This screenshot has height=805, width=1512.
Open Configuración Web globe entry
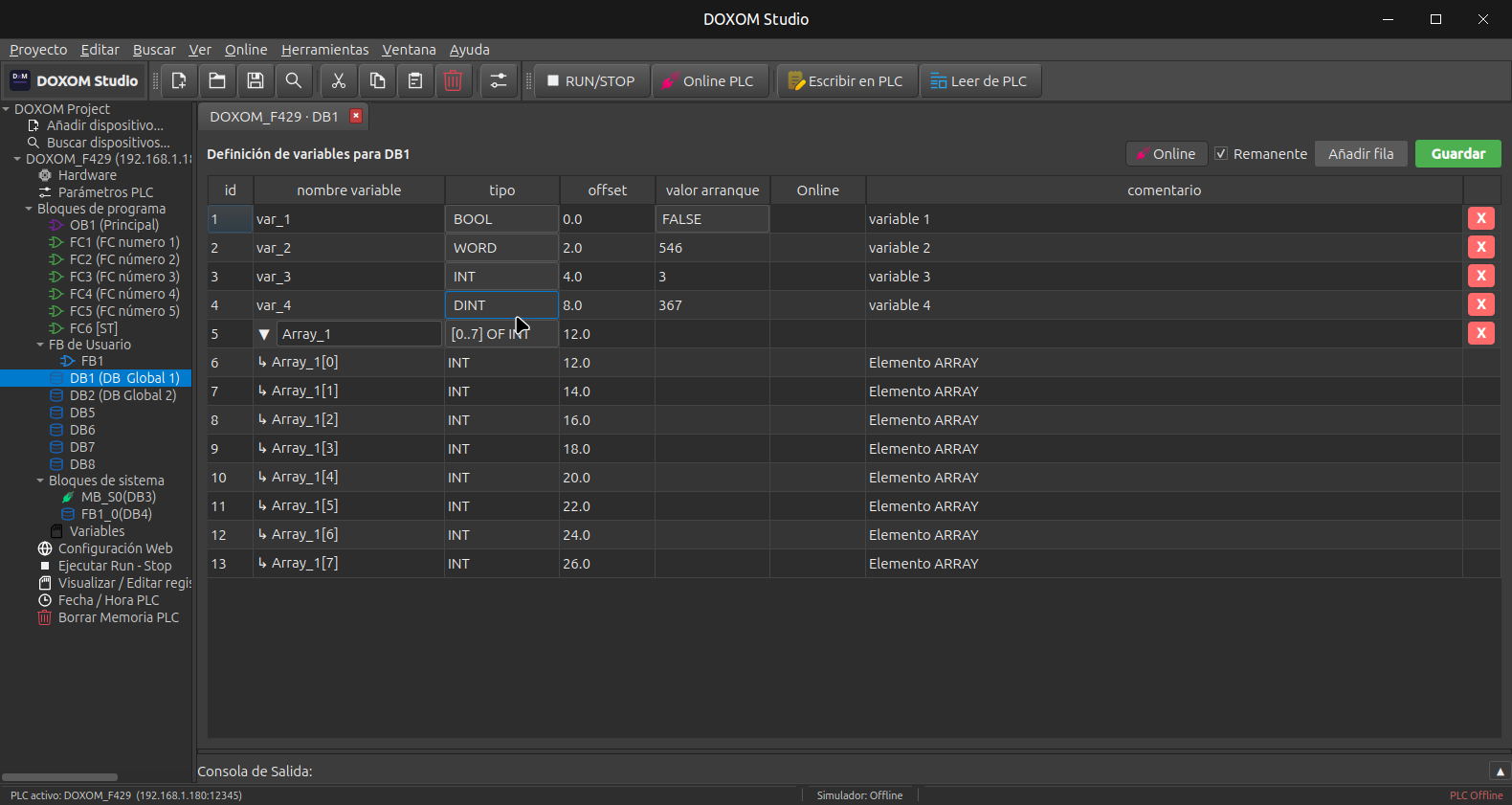pyautogui.click(x=115, y=548)
